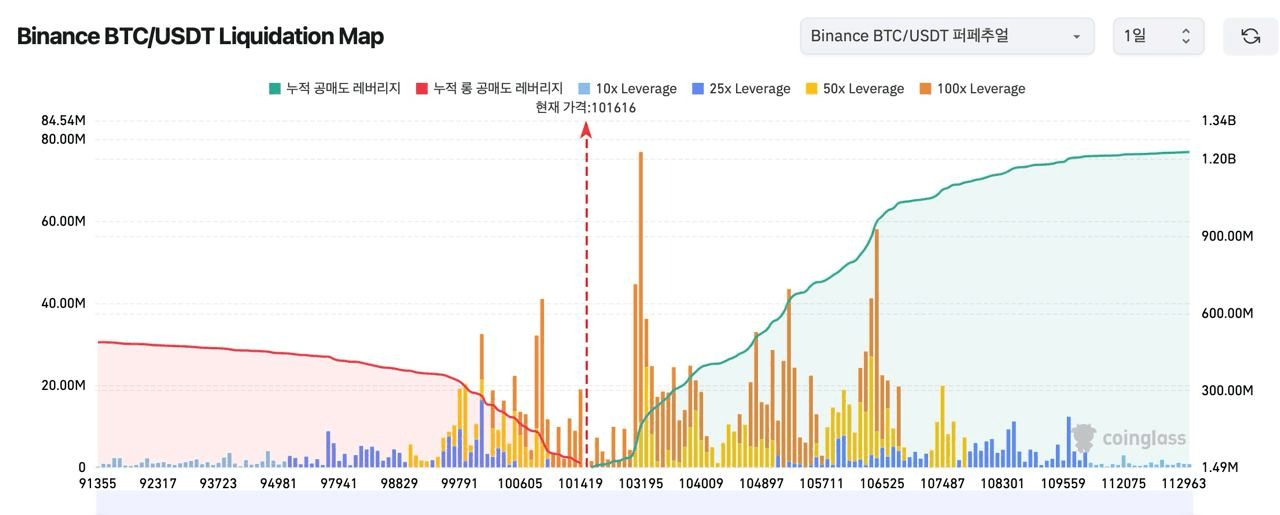Toggle the 누적 공매도 레버리지 legend series
Screen dimensions: 1280x515
[335, 88]
